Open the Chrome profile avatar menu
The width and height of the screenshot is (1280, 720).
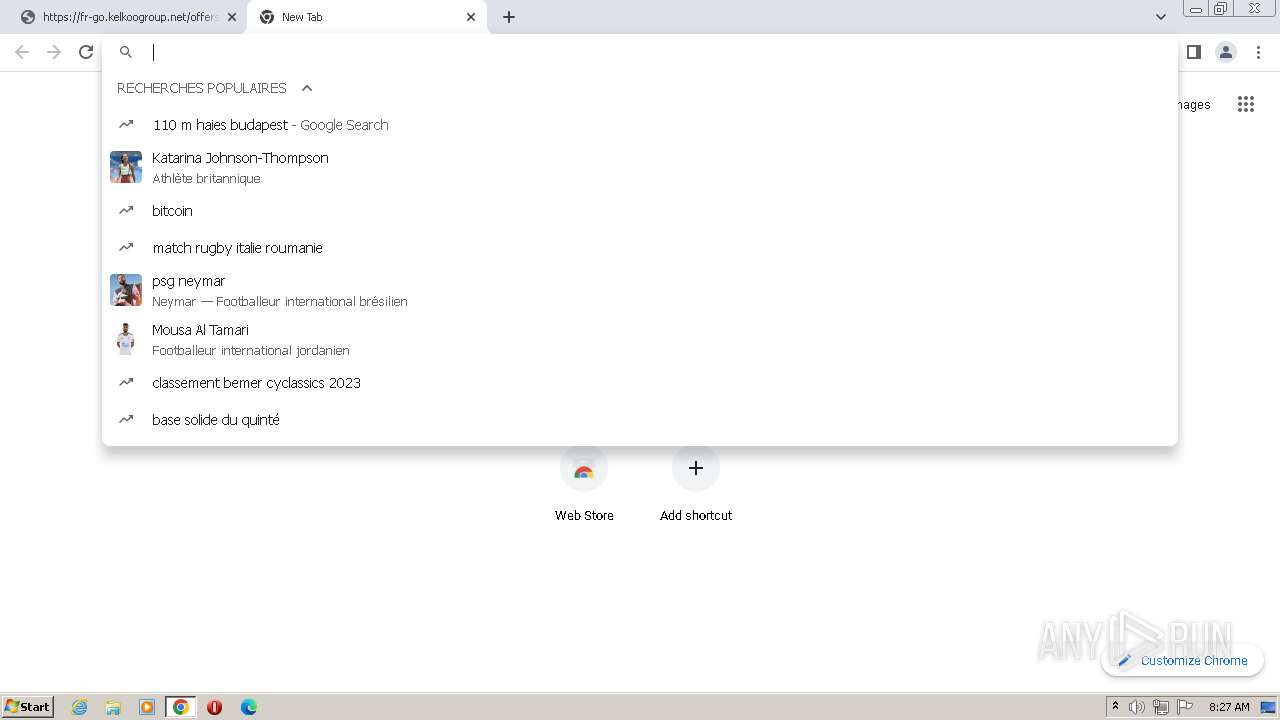click(x=1226, y=52)
